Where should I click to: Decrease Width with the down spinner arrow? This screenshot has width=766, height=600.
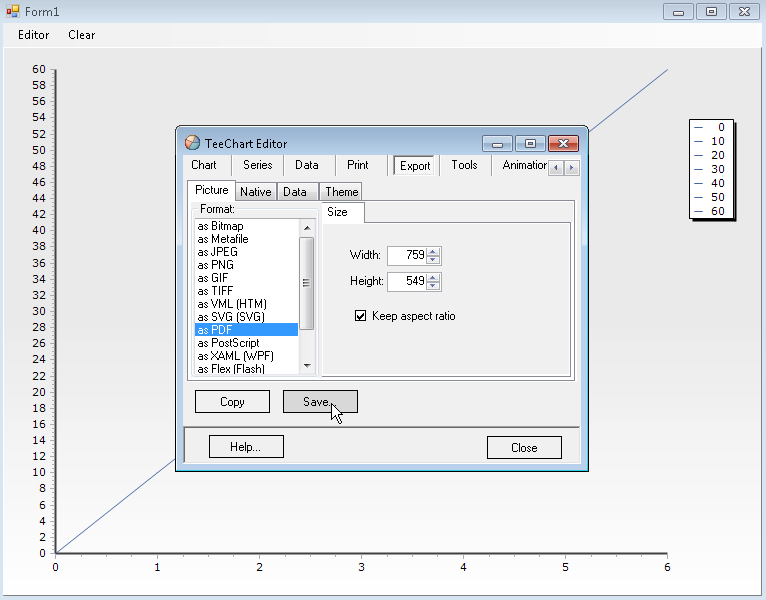[432, 259]
